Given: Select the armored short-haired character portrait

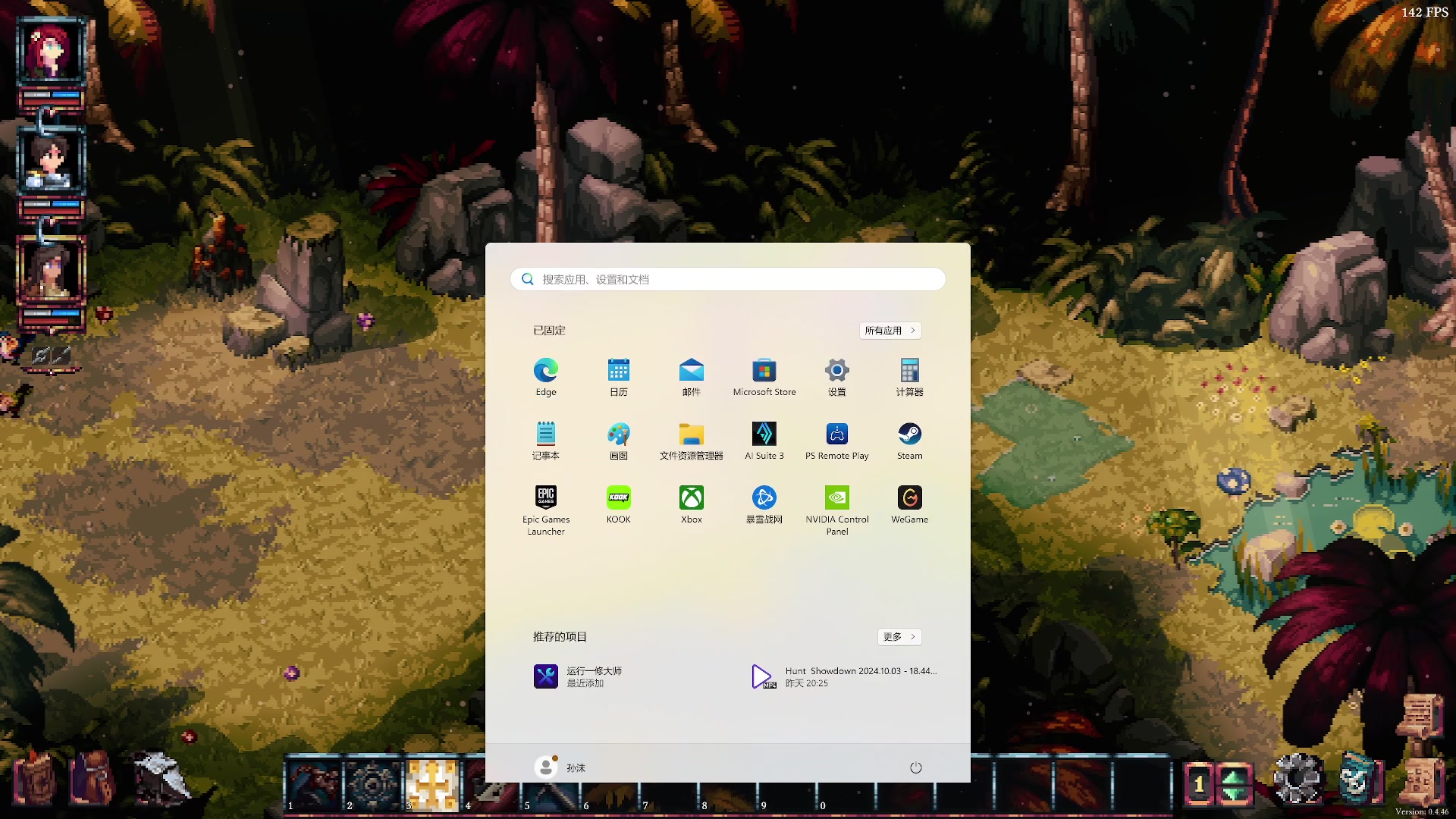Looking at the screenshot, I should [52, 161].
